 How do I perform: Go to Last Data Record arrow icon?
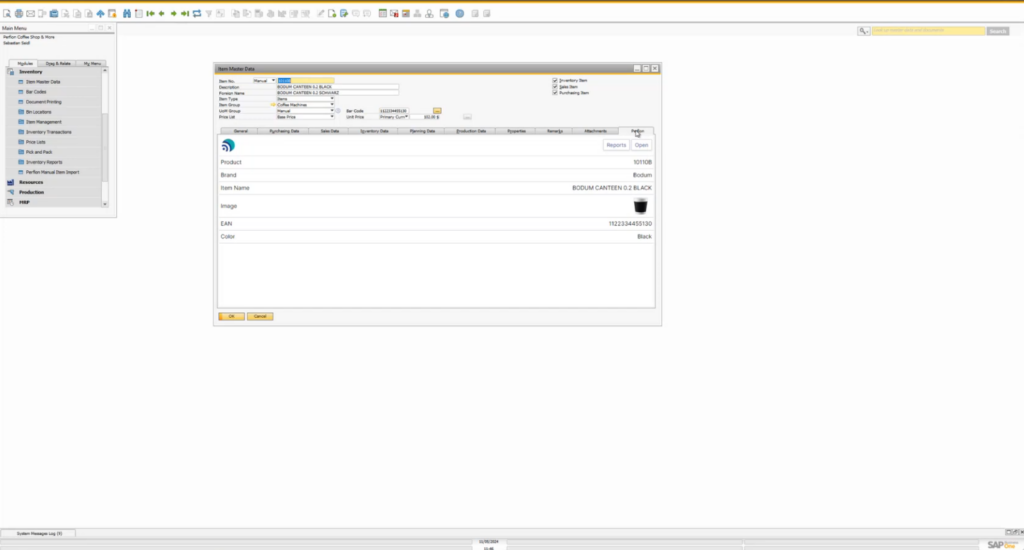click(x=185, y=13)
